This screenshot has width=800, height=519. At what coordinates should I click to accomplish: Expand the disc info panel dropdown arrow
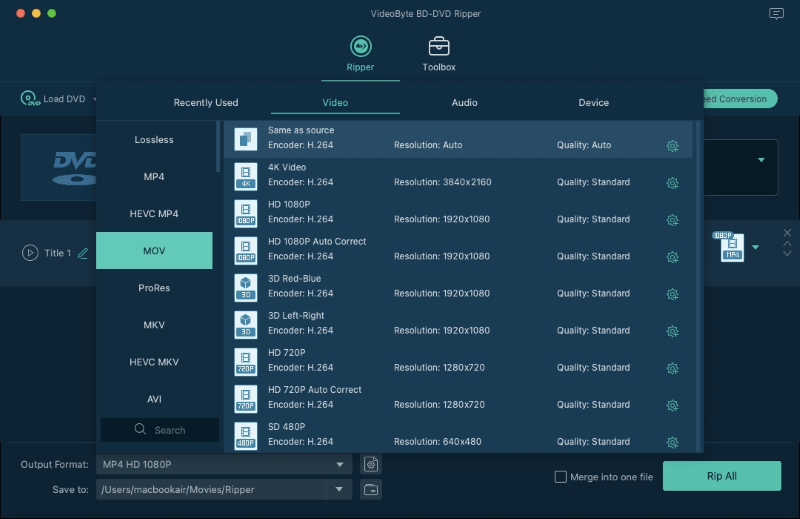click(761, 160)
